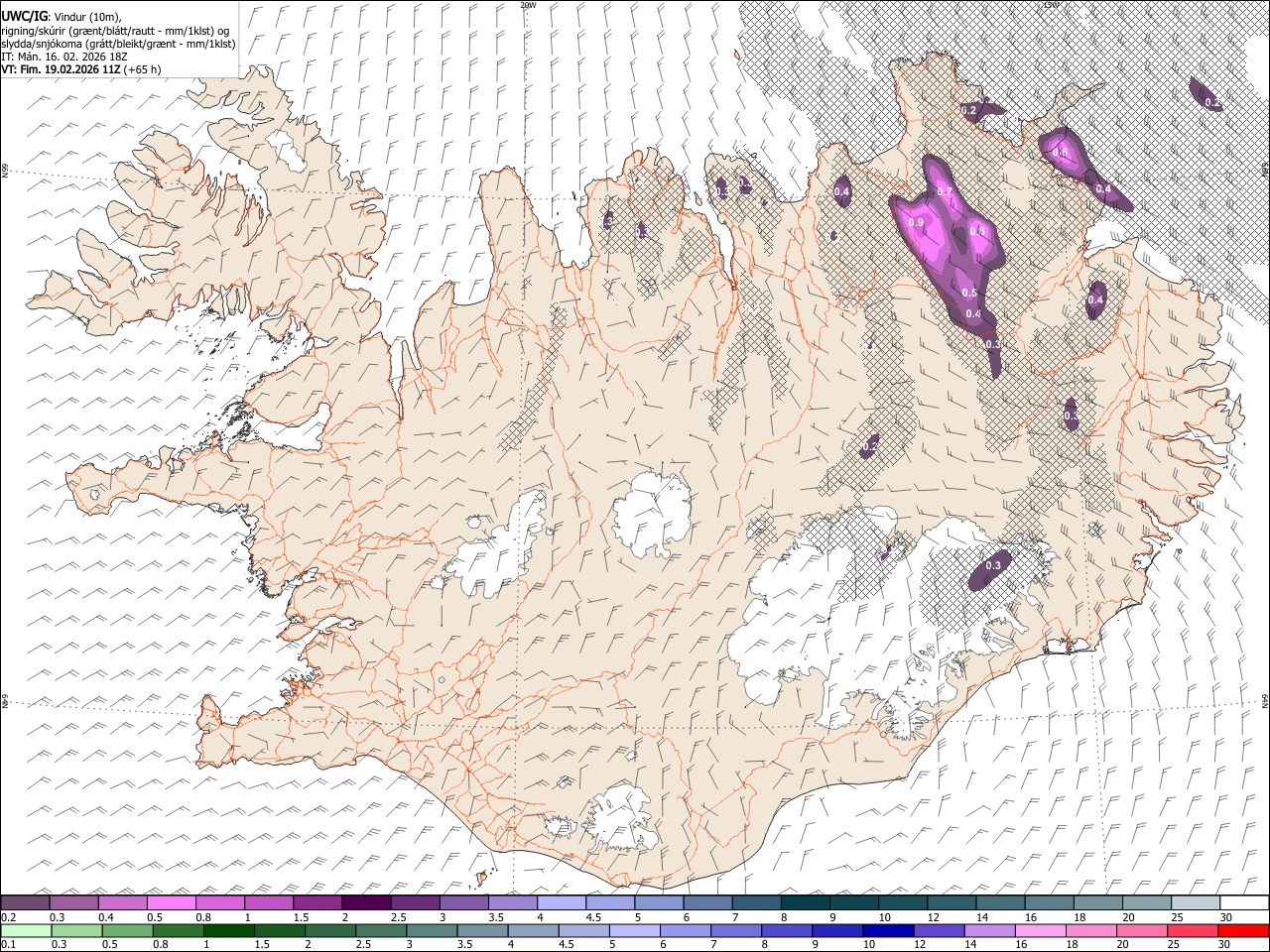
Task: Click the '0.1' number in the rain legend row
Action: [x=9, y=945]
